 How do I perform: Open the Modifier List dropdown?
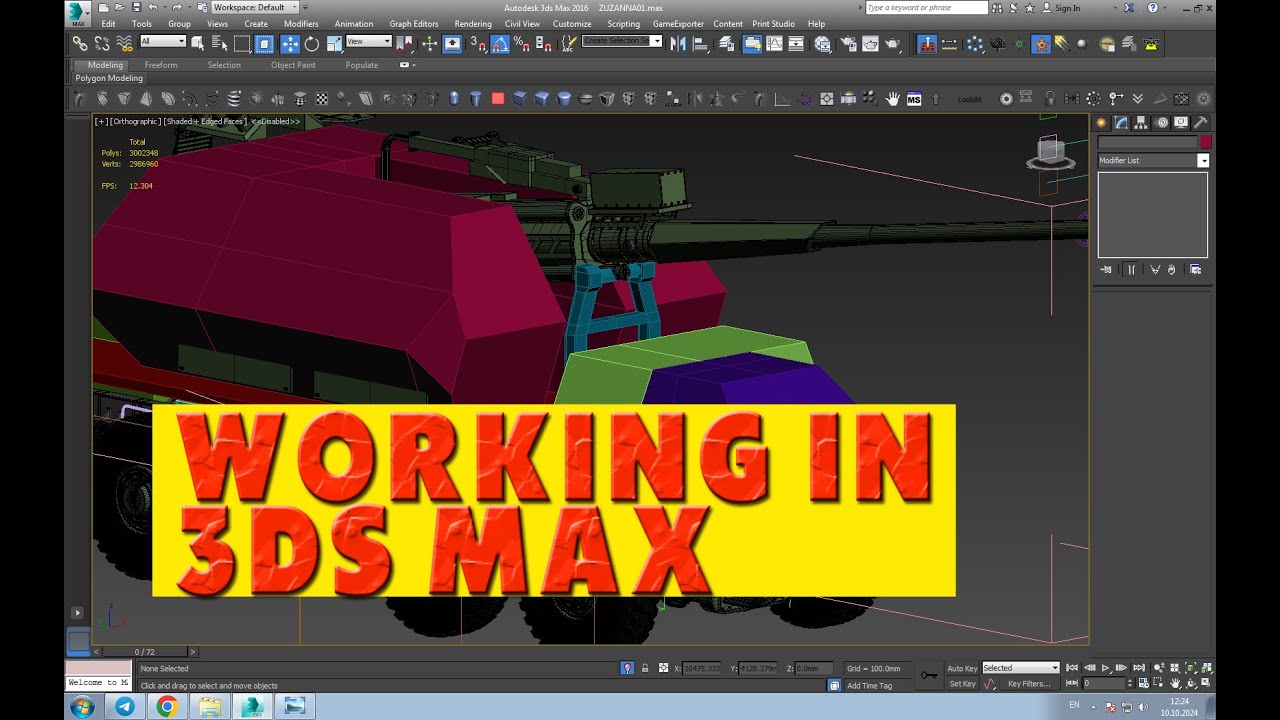1153,160
